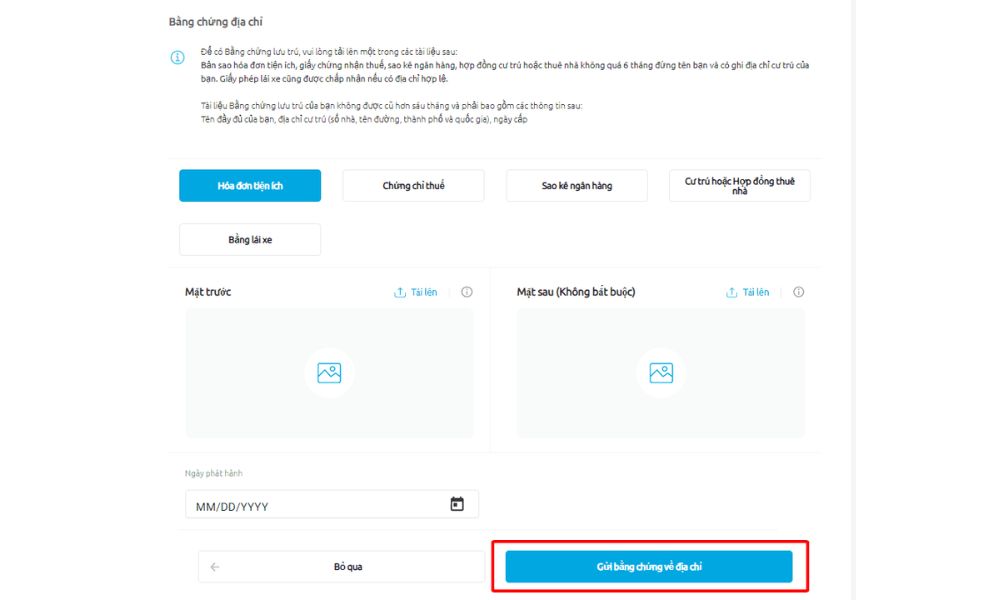Click the Tải lên text for Mặt trước

[x=424, y=293]
